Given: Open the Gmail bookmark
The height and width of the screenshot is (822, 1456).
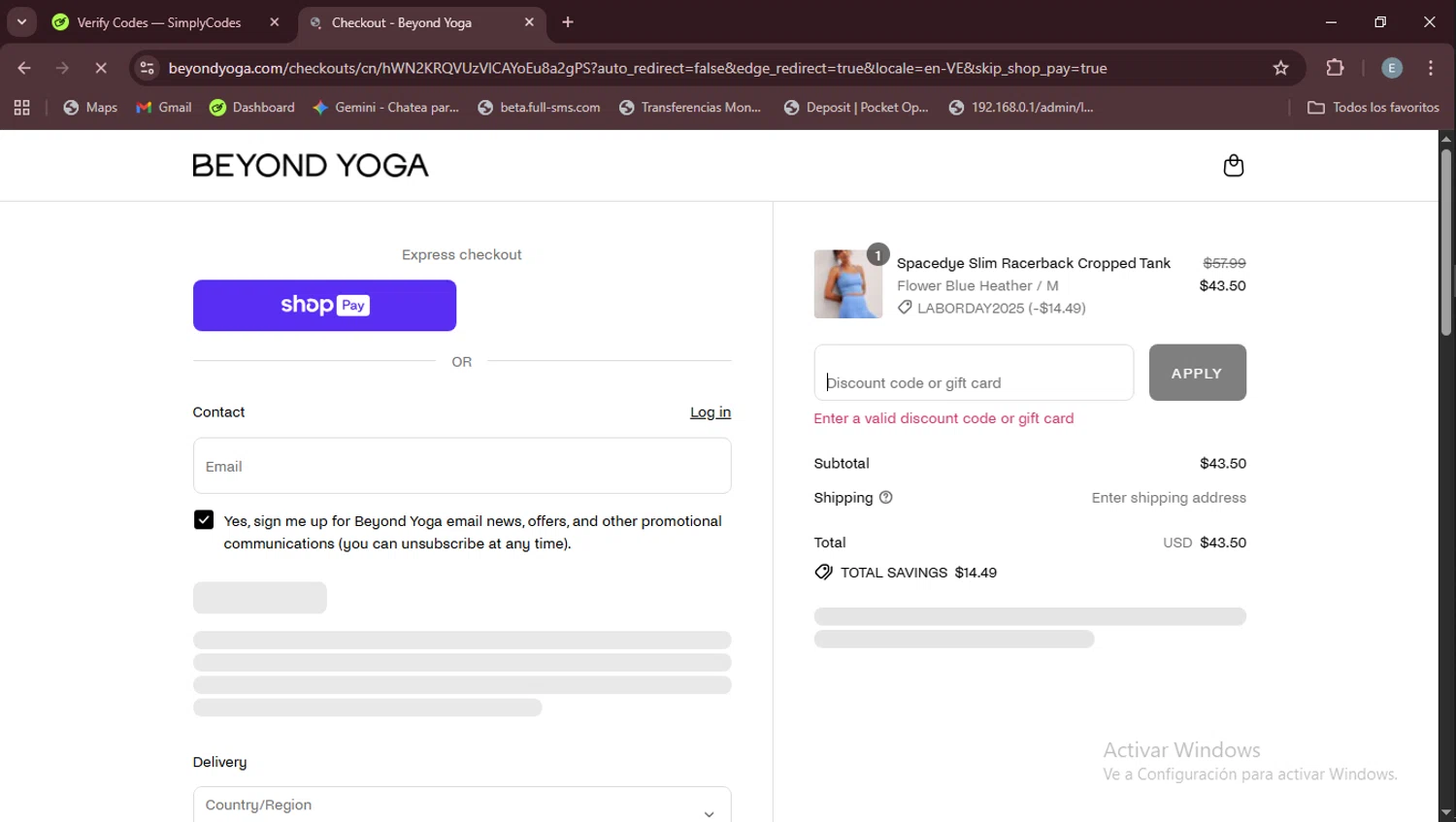Looking at the screenshot, I should tap(164, 108).
